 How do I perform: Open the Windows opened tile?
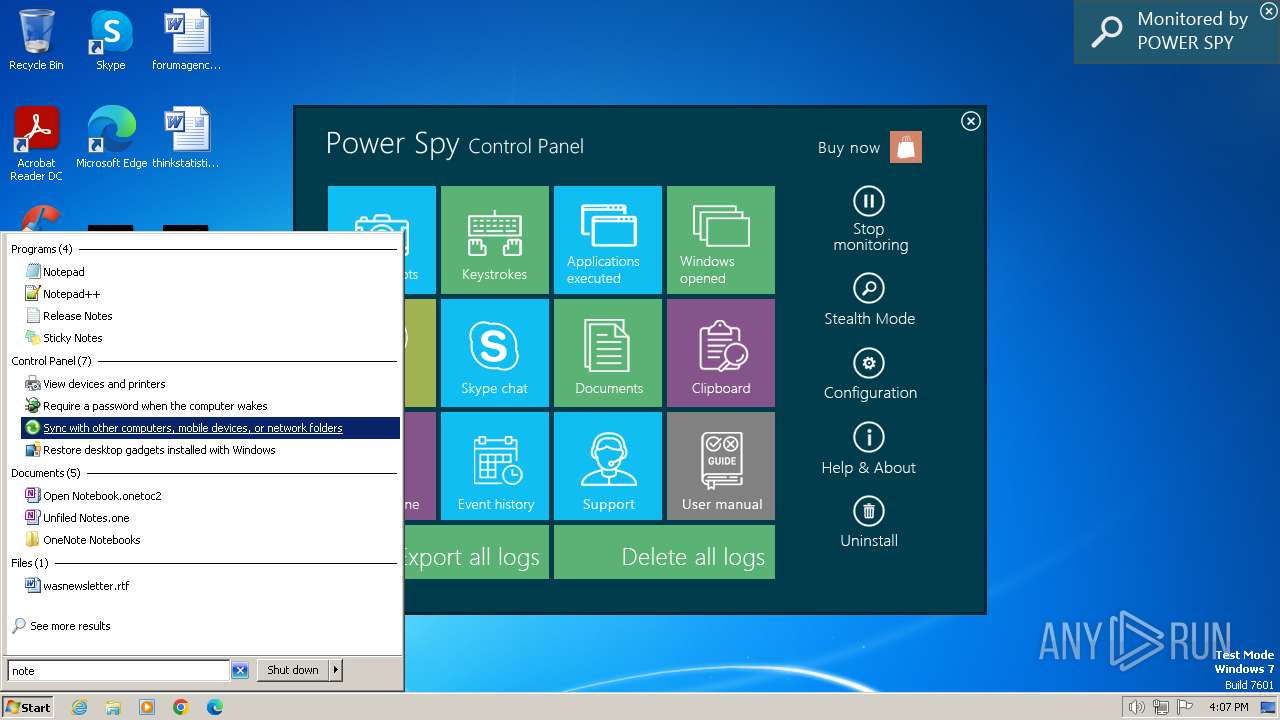coord(721,240)
